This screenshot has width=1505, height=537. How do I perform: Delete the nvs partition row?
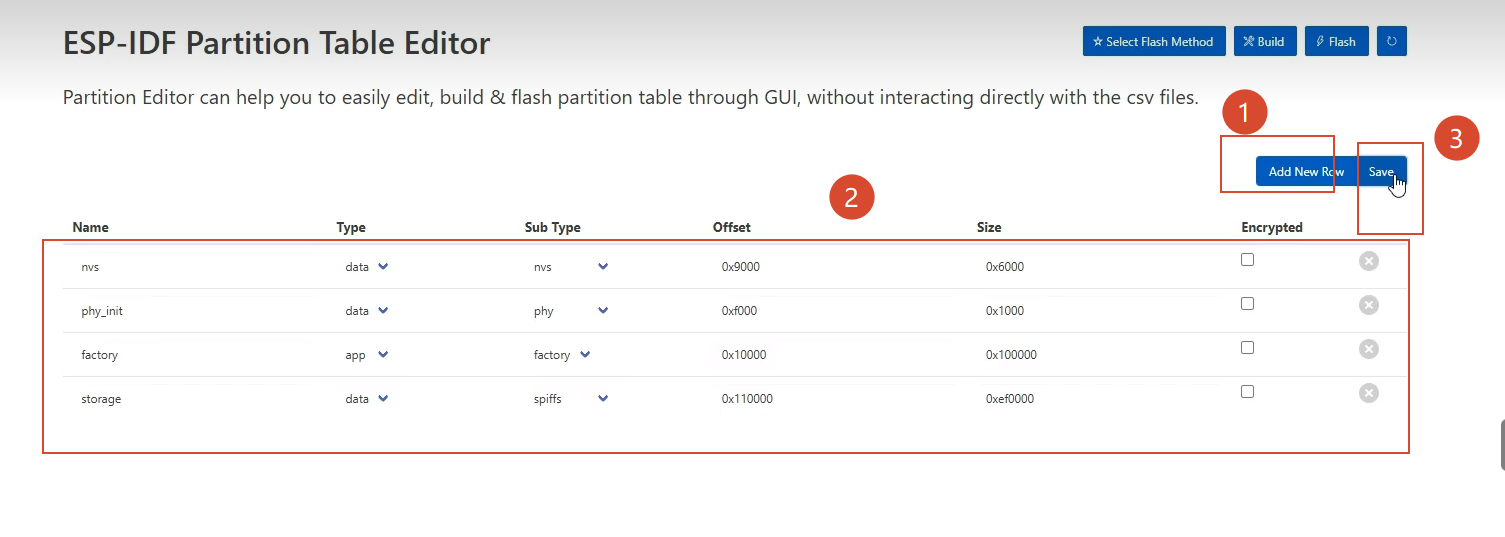1369,261
